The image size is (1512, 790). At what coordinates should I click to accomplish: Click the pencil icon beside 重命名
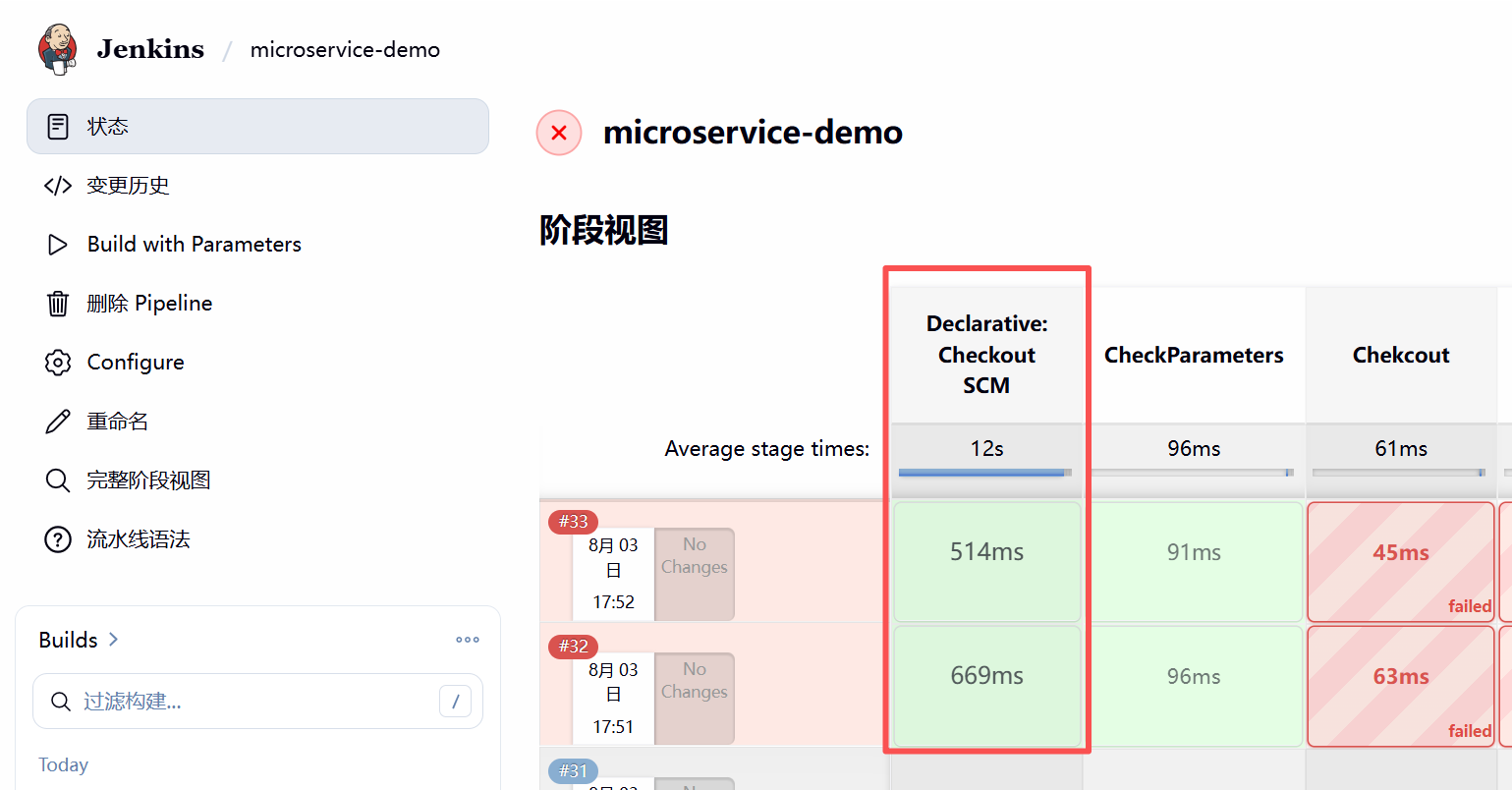pos(58,422)
